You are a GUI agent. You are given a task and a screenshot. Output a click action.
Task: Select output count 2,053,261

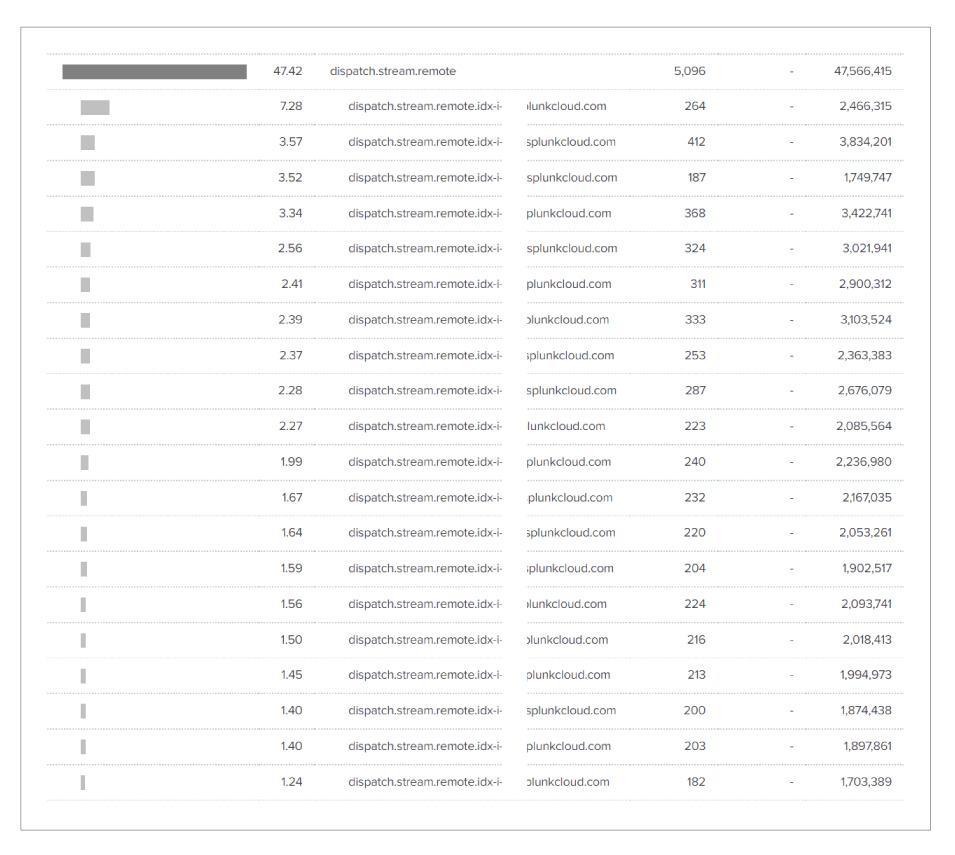coord(865,533)
